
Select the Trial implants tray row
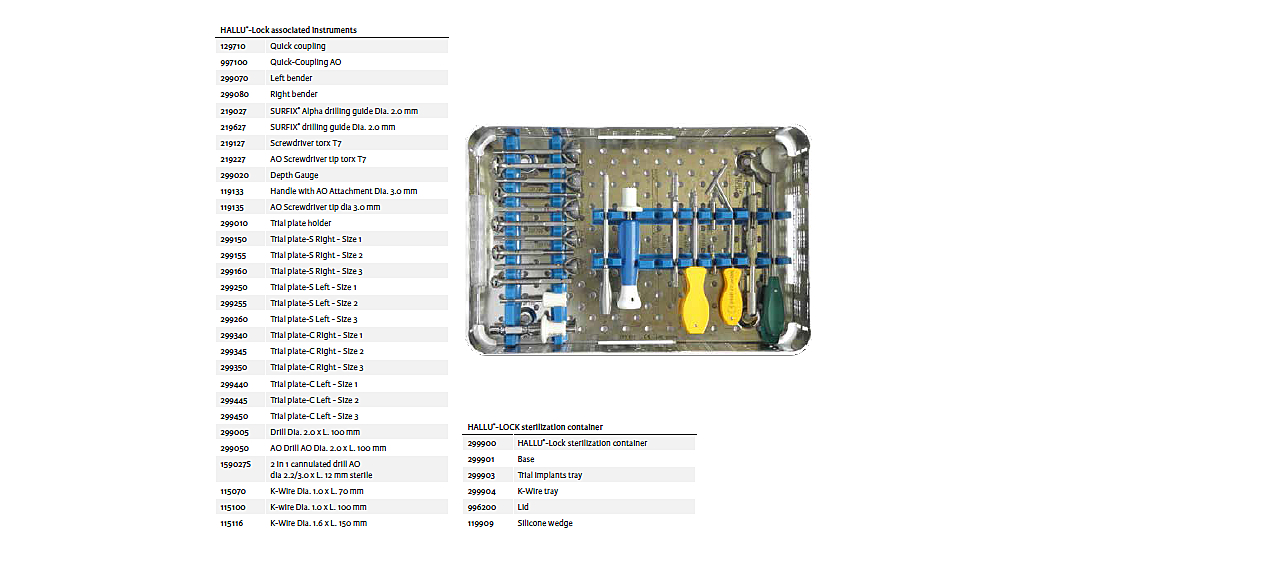click(x=580, y=475)
